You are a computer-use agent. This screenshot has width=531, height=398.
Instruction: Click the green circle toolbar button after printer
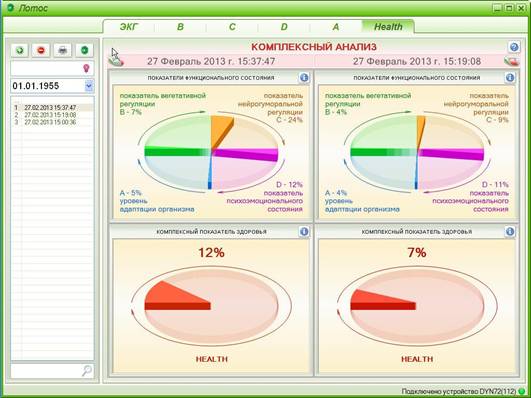84,50
